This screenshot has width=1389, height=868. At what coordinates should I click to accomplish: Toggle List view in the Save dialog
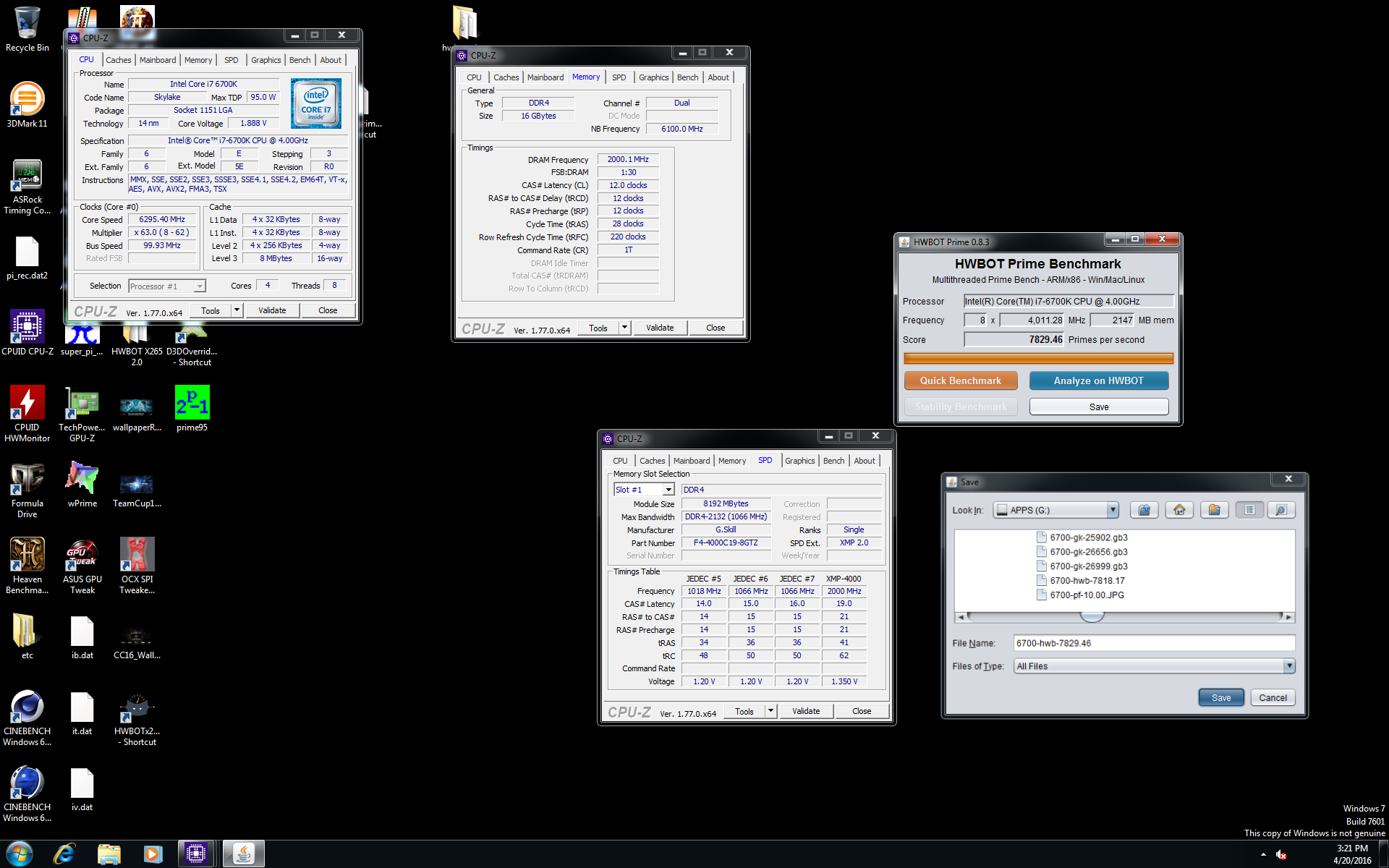pos(1249,510)
